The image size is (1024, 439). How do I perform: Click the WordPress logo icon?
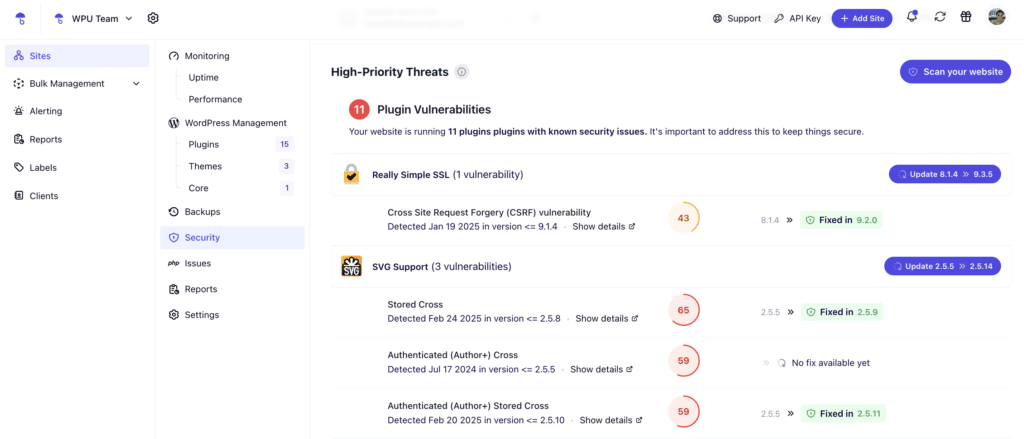tap(174, 122)
